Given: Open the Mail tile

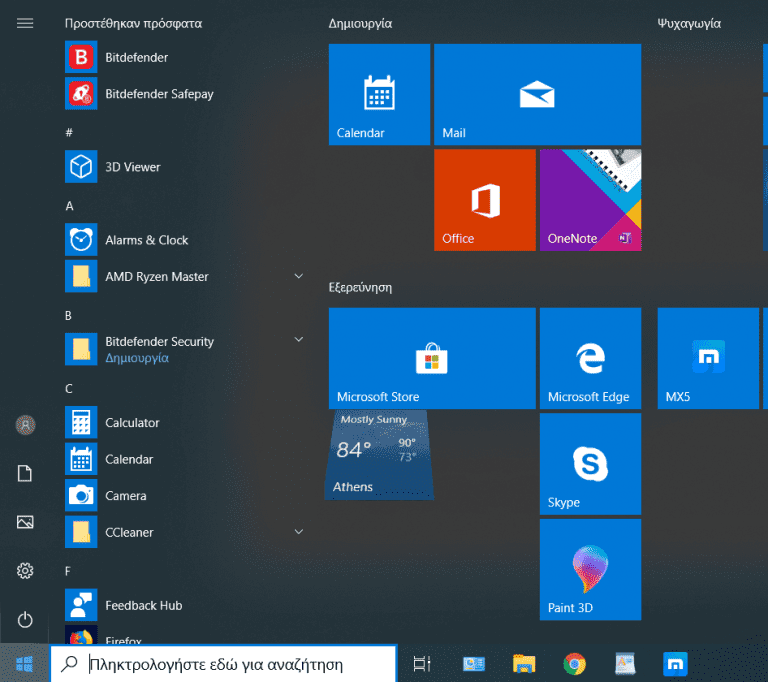Looking at the screenshot, I should coord(537,95).
